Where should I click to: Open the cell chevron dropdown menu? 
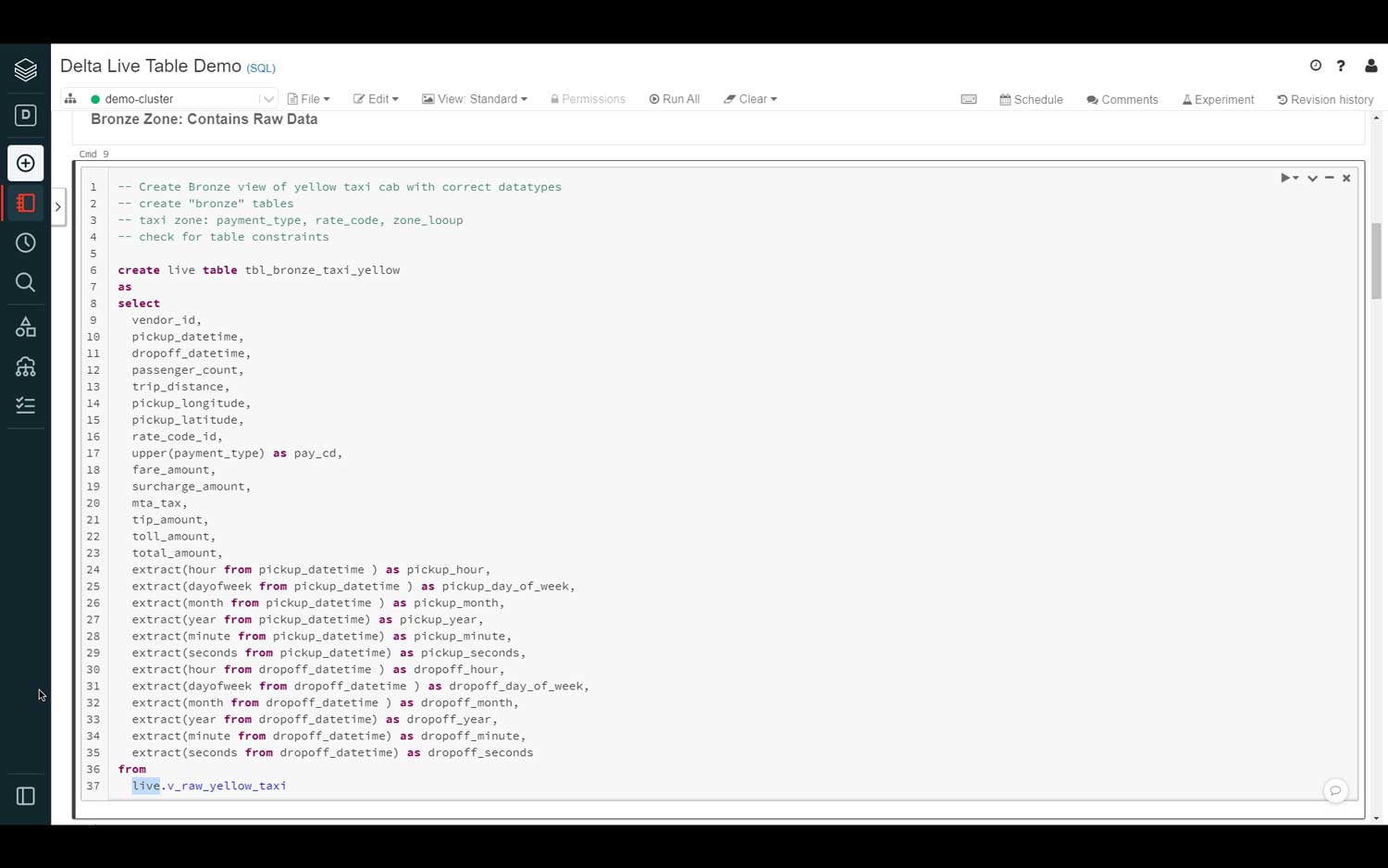[x=1312, y=178]
